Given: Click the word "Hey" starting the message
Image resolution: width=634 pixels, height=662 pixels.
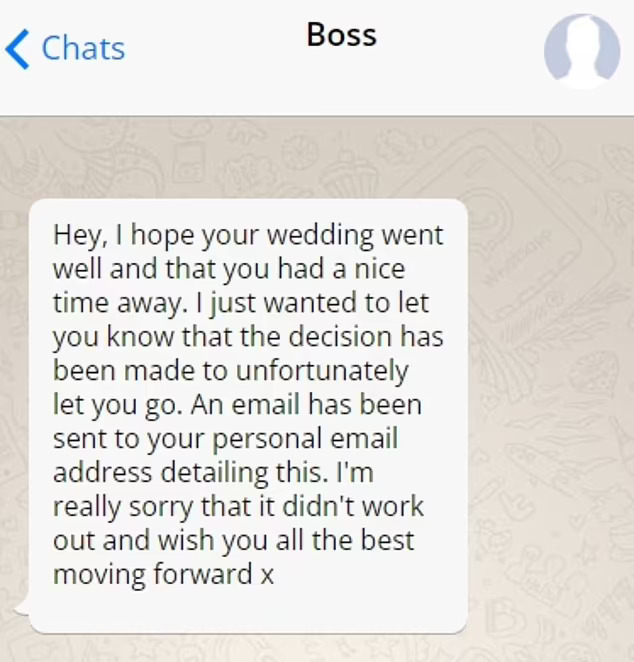Looking at the screenshot, I should (74, 235).
